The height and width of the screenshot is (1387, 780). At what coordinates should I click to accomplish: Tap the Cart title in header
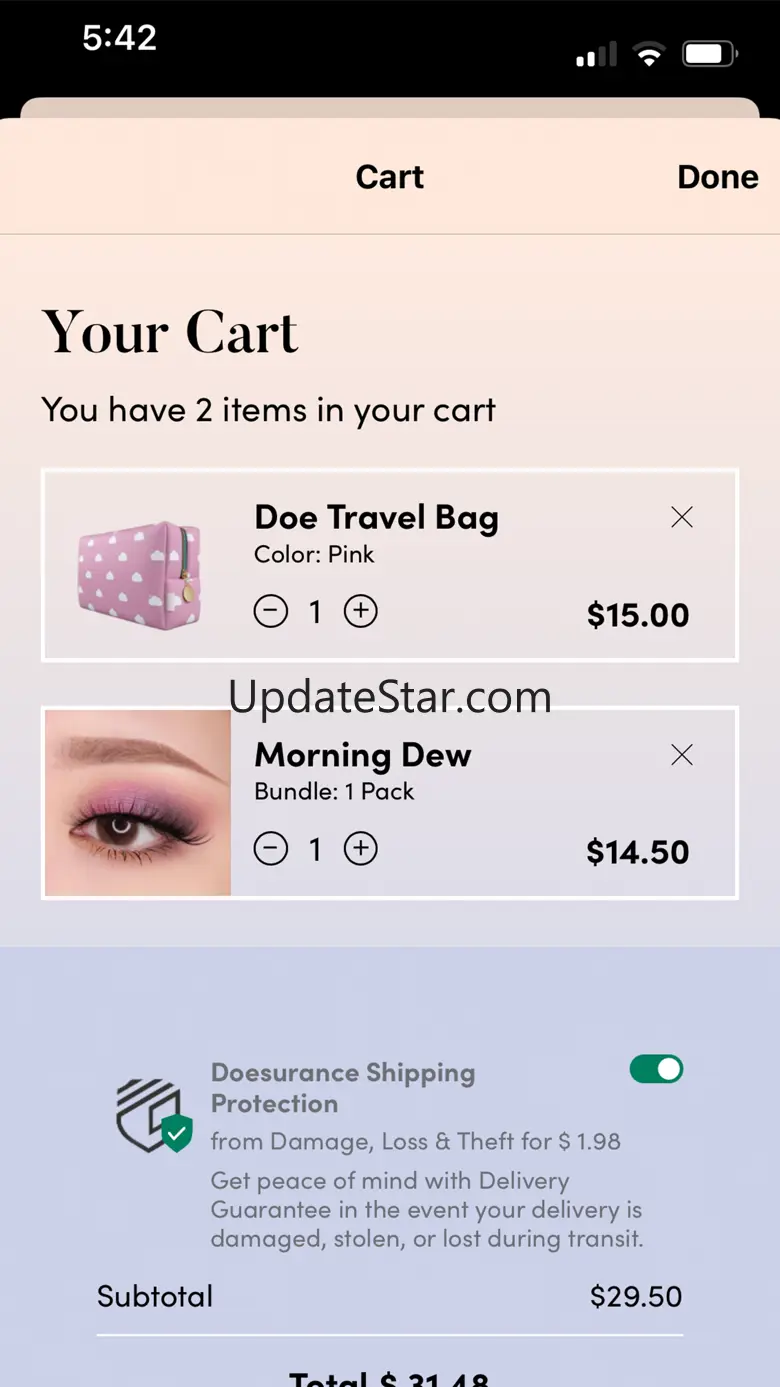tap(390, 177)
